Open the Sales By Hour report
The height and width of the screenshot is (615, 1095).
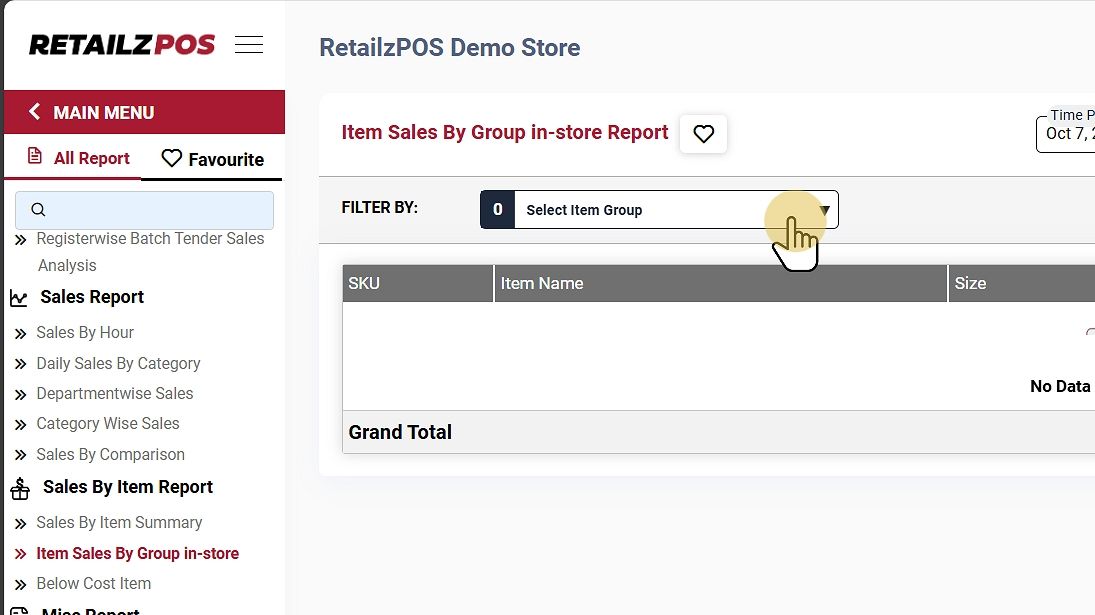coord(85,332)
